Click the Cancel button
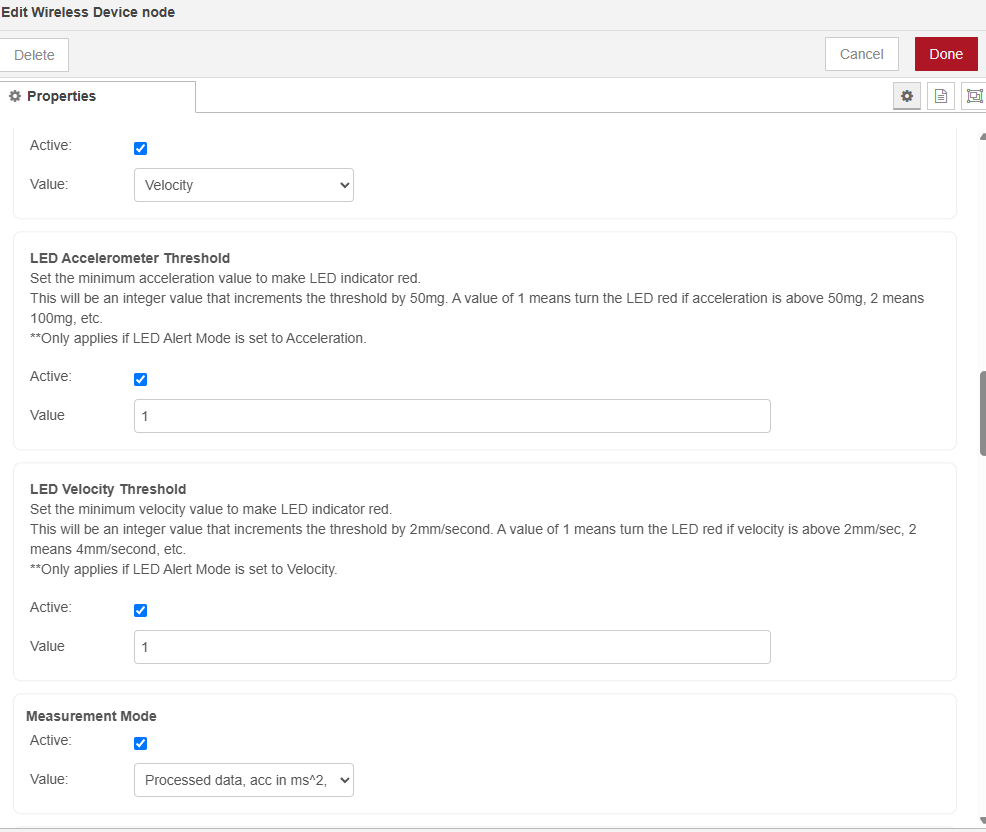This screenshot has height=832, width=986. (x=861, y=54)
